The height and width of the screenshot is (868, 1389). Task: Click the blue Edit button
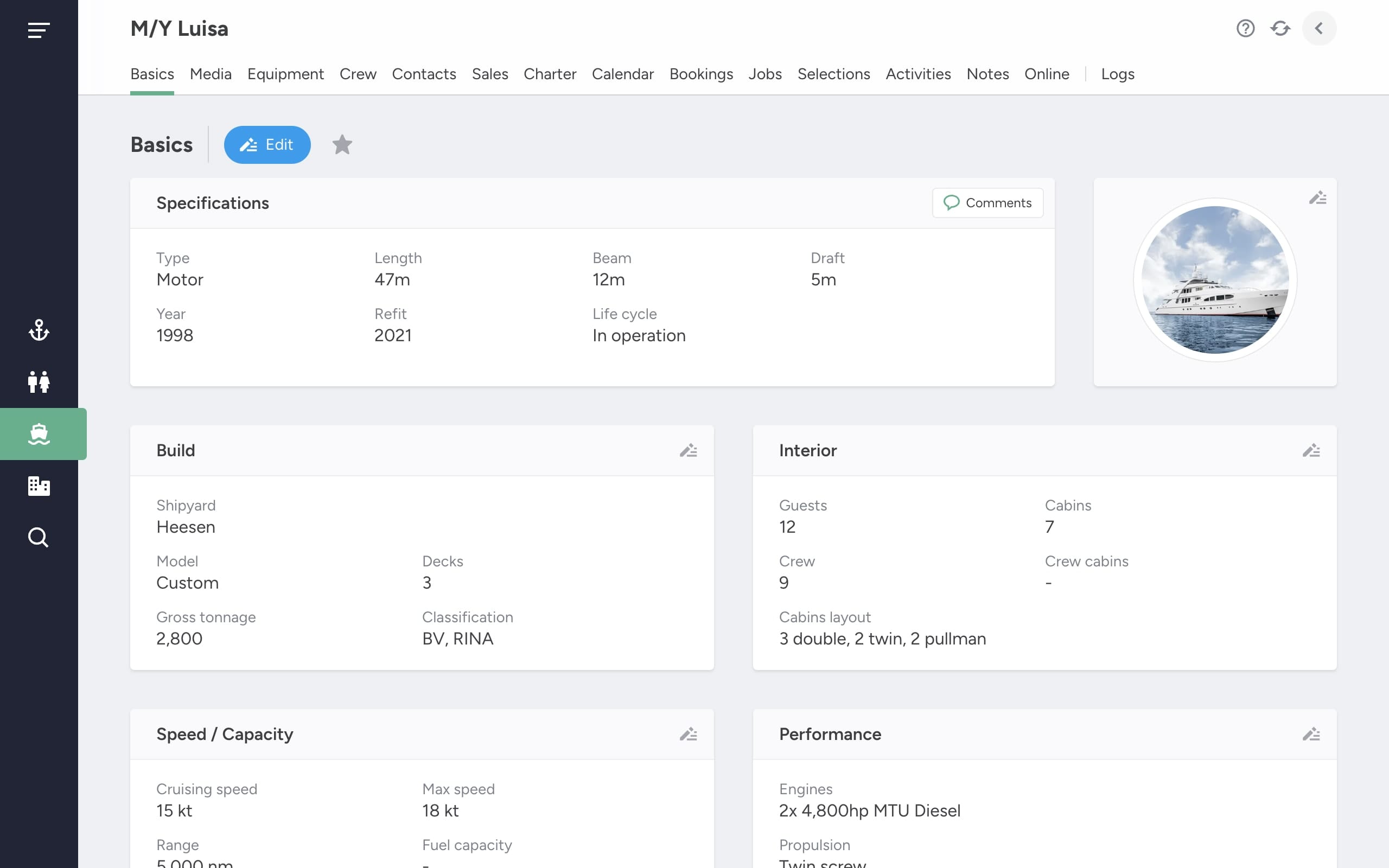(x=267, y=145)
